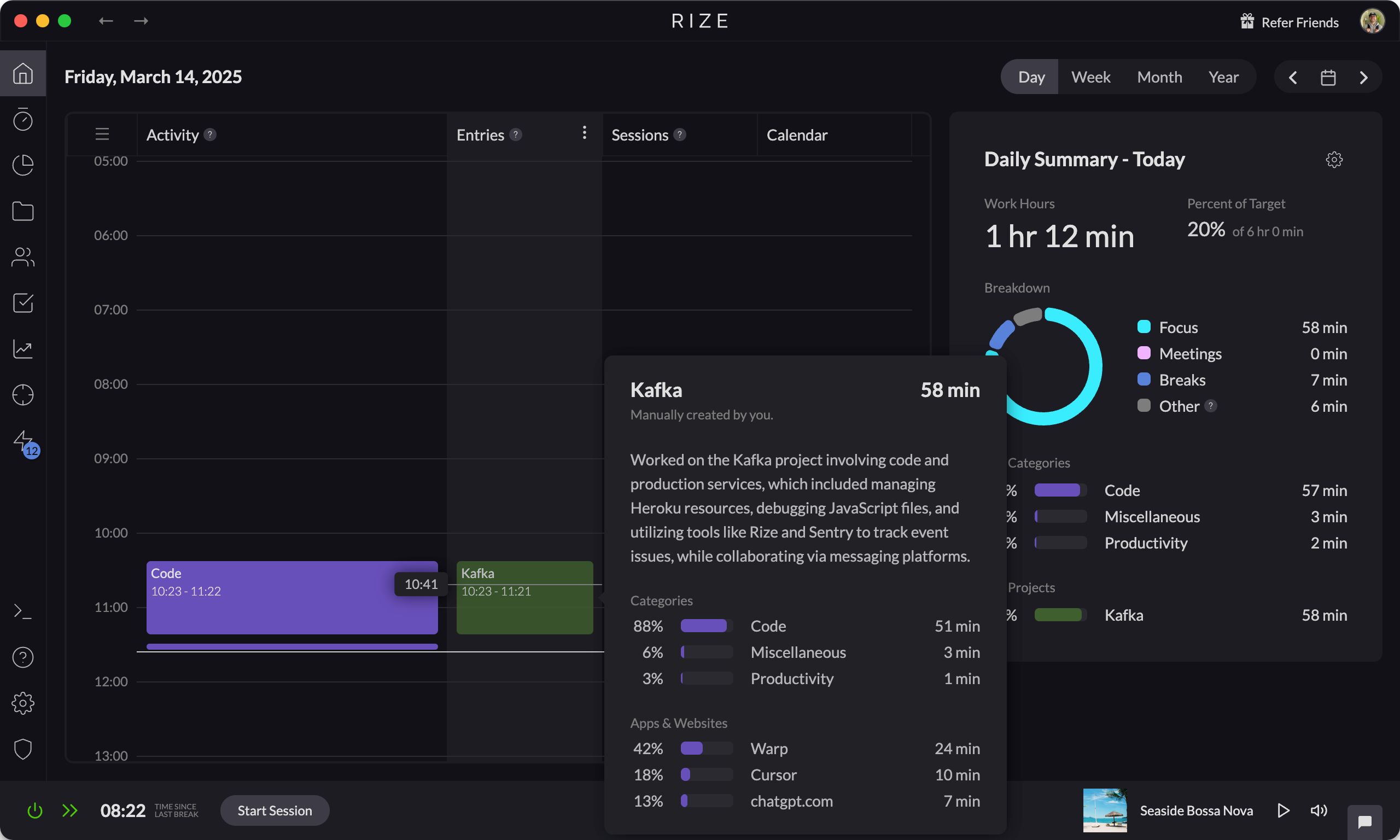The height and width of the screenshot is (840, 1400).
Task: Click the hamburger menu in timeline header
Action: (x=102, y=134)
